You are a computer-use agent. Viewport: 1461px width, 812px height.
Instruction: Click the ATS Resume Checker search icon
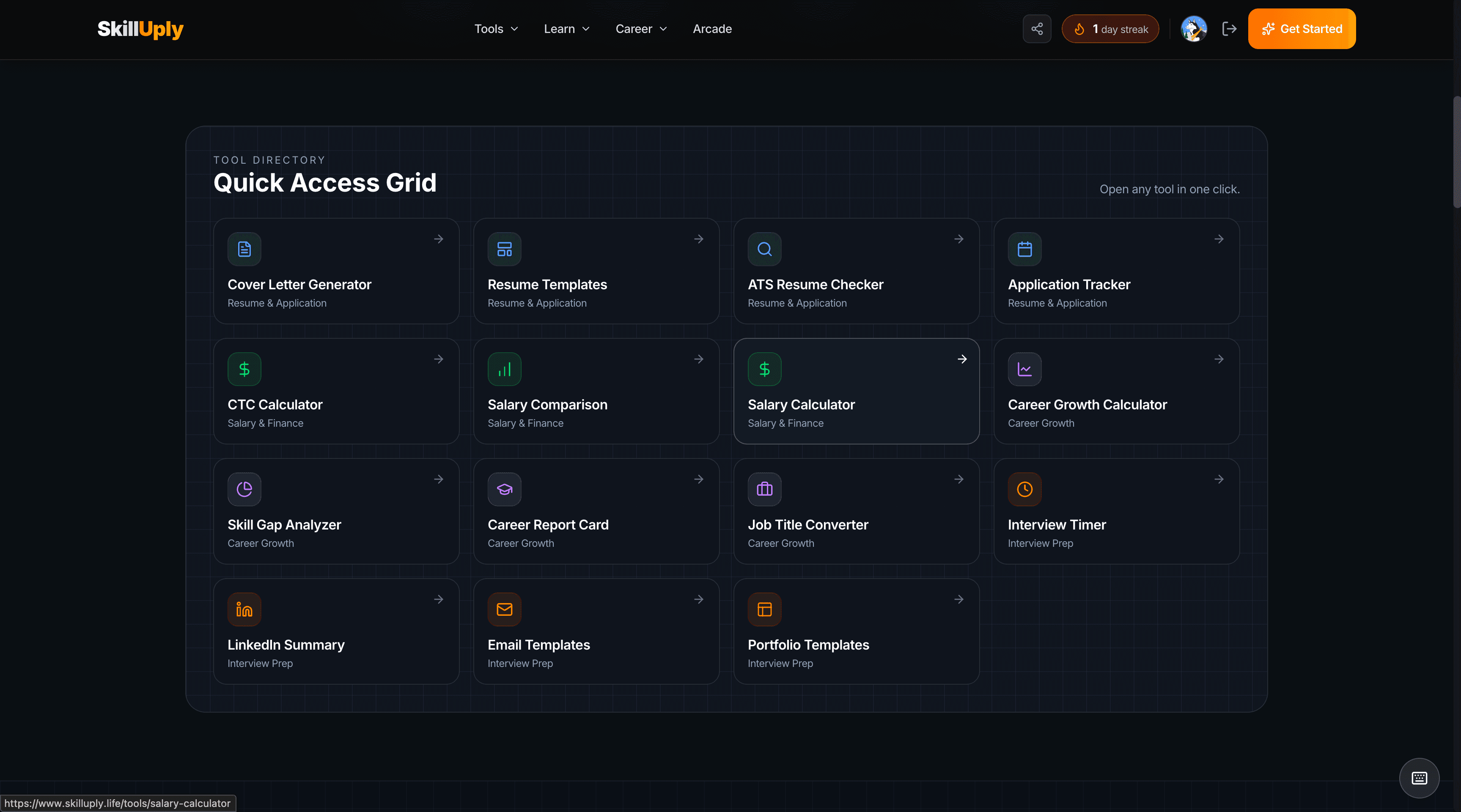click(764, 249)
